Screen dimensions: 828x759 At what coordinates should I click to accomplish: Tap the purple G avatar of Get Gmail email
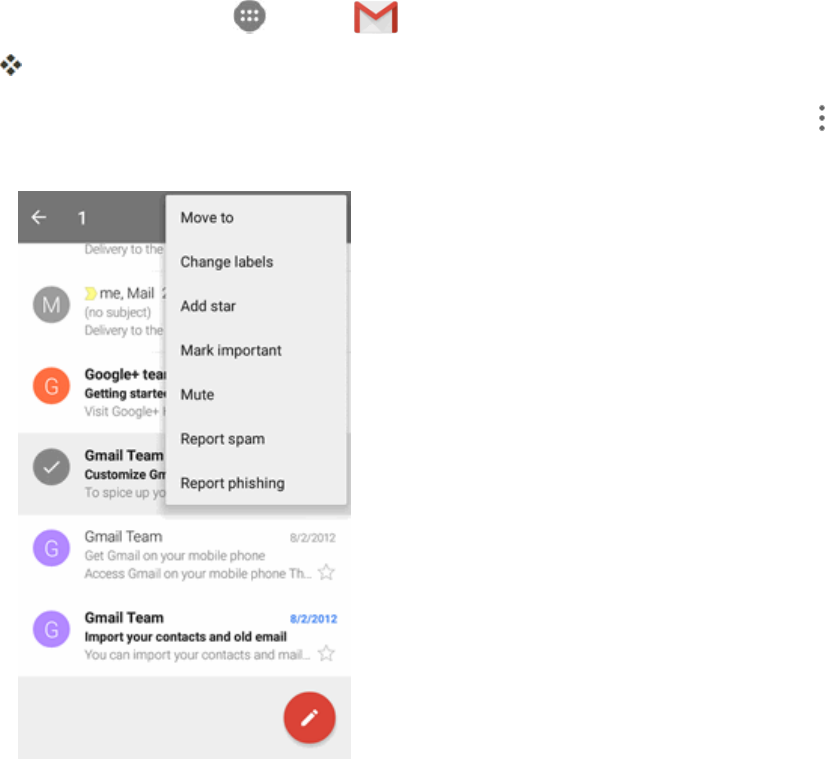(51, 548)
